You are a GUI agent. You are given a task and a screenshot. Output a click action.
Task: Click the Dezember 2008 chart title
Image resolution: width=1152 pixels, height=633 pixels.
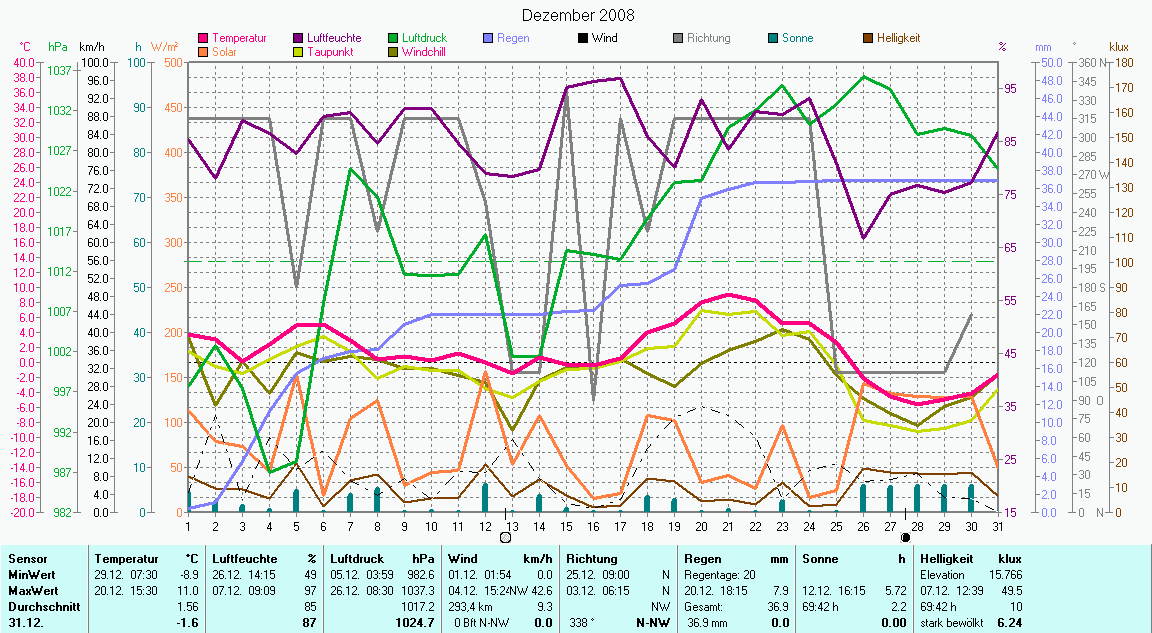click(578, 16)
